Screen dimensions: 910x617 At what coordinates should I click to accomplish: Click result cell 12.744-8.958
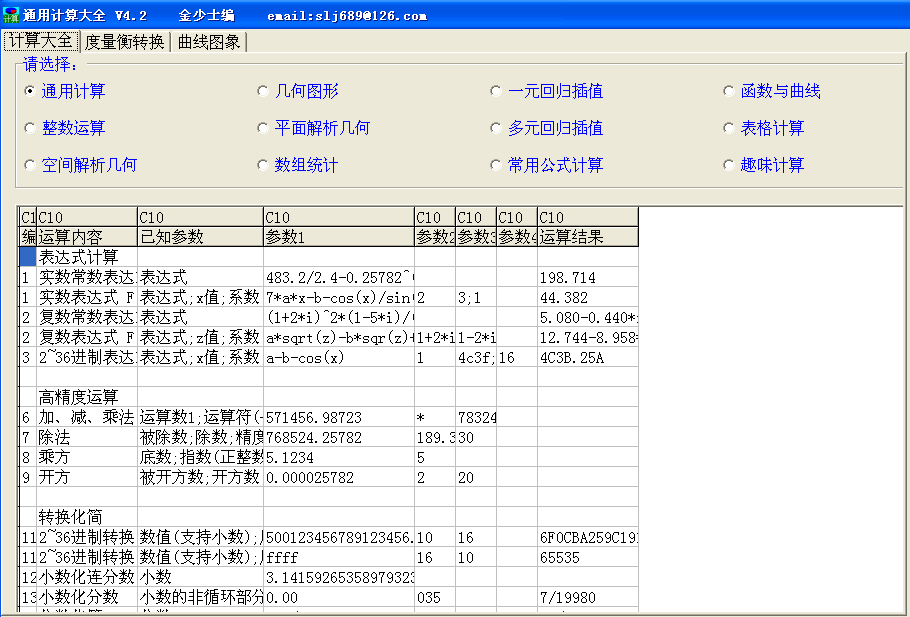(x=588, y=337)
